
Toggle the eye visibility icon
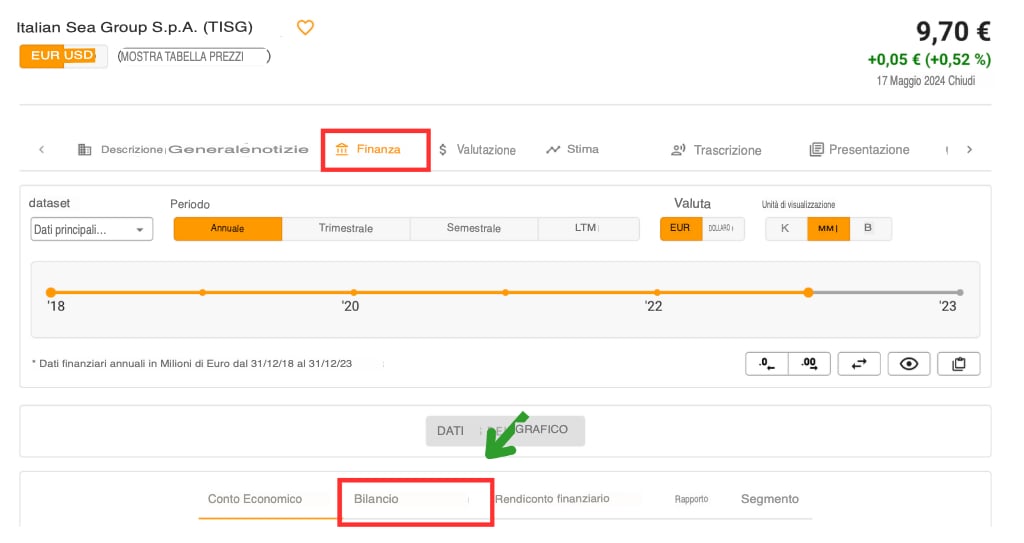[908, 364]
